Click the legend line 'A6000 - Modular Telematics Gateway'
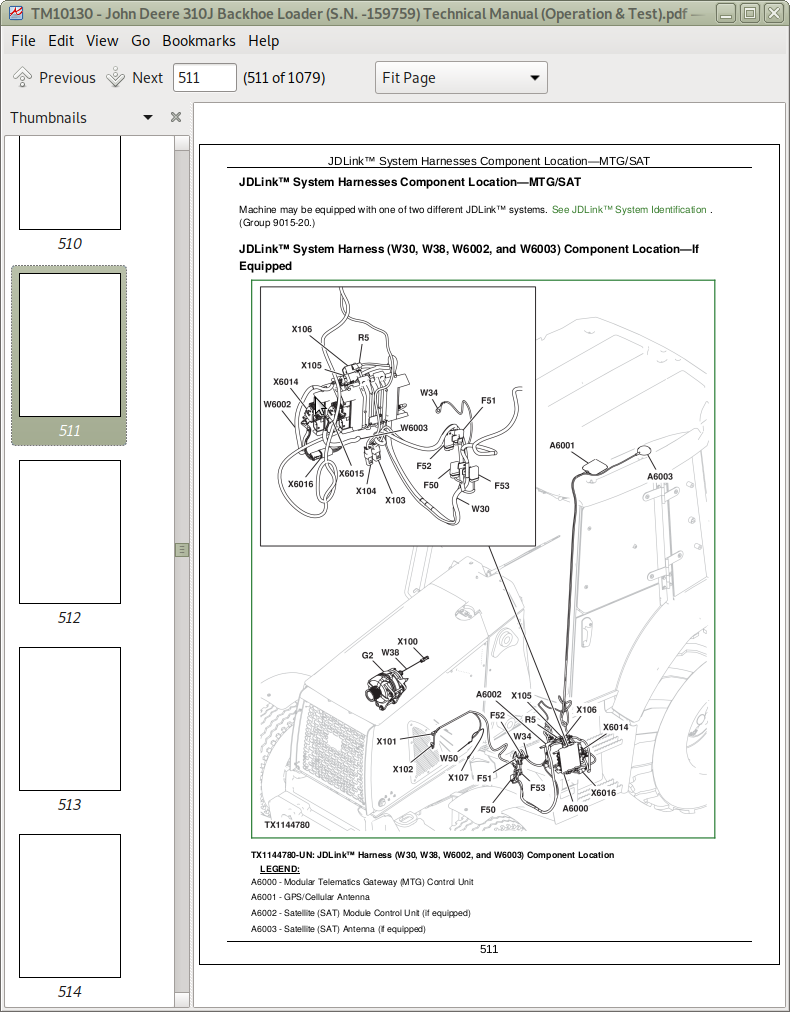This screenshot has height=1012, width=790. click(362, 882)
